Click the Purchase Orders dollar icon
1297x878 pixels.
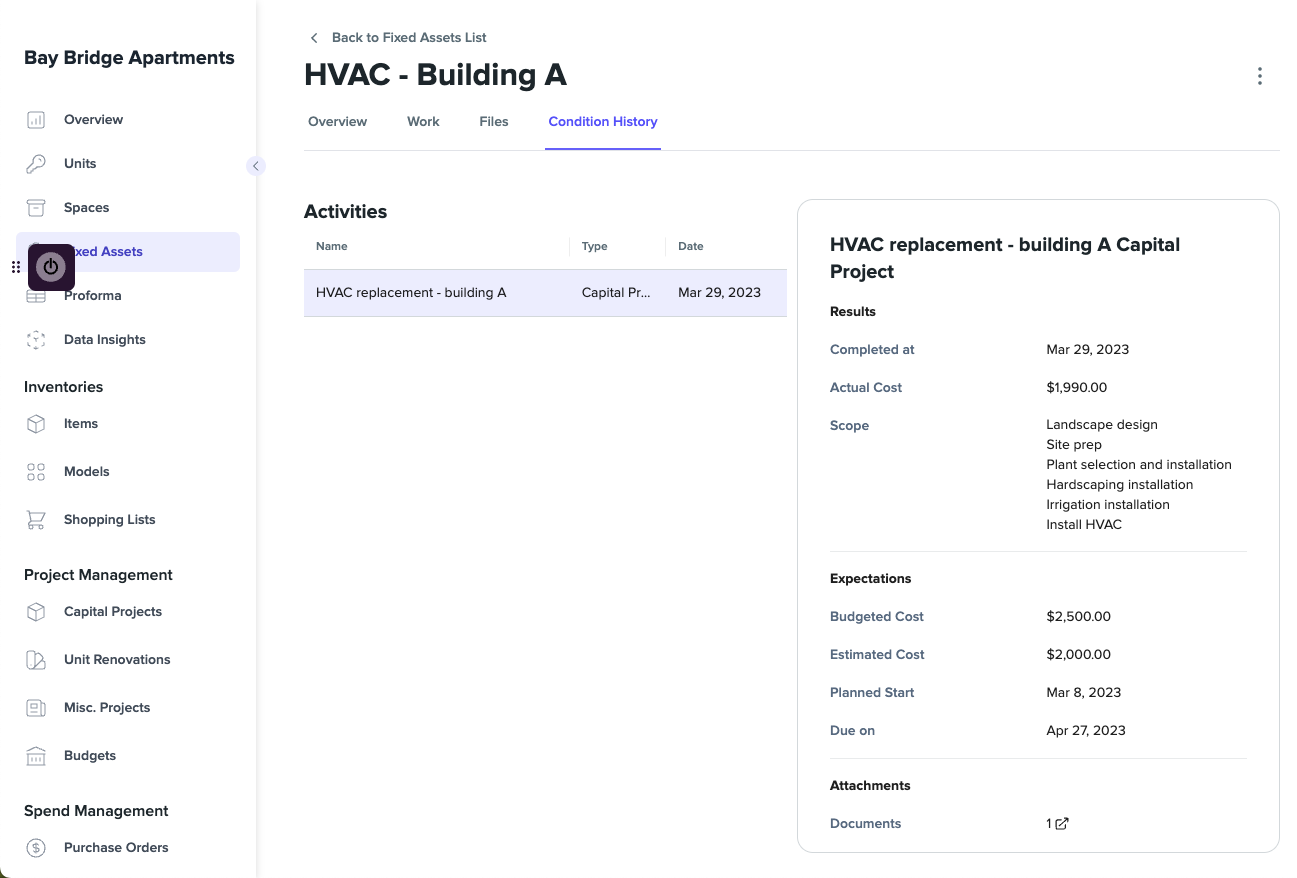(x=36, y=848)
